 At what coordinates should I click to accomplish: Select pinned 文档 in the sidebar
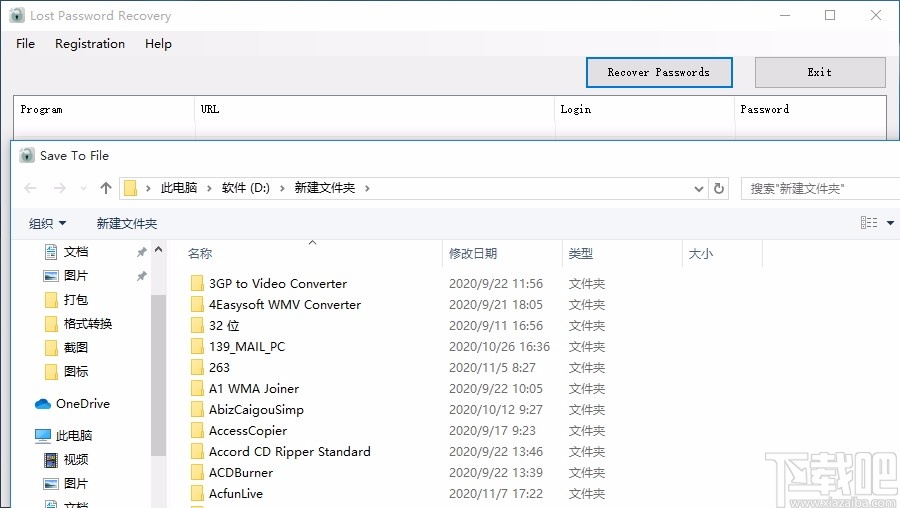click(x=76, y=251)
